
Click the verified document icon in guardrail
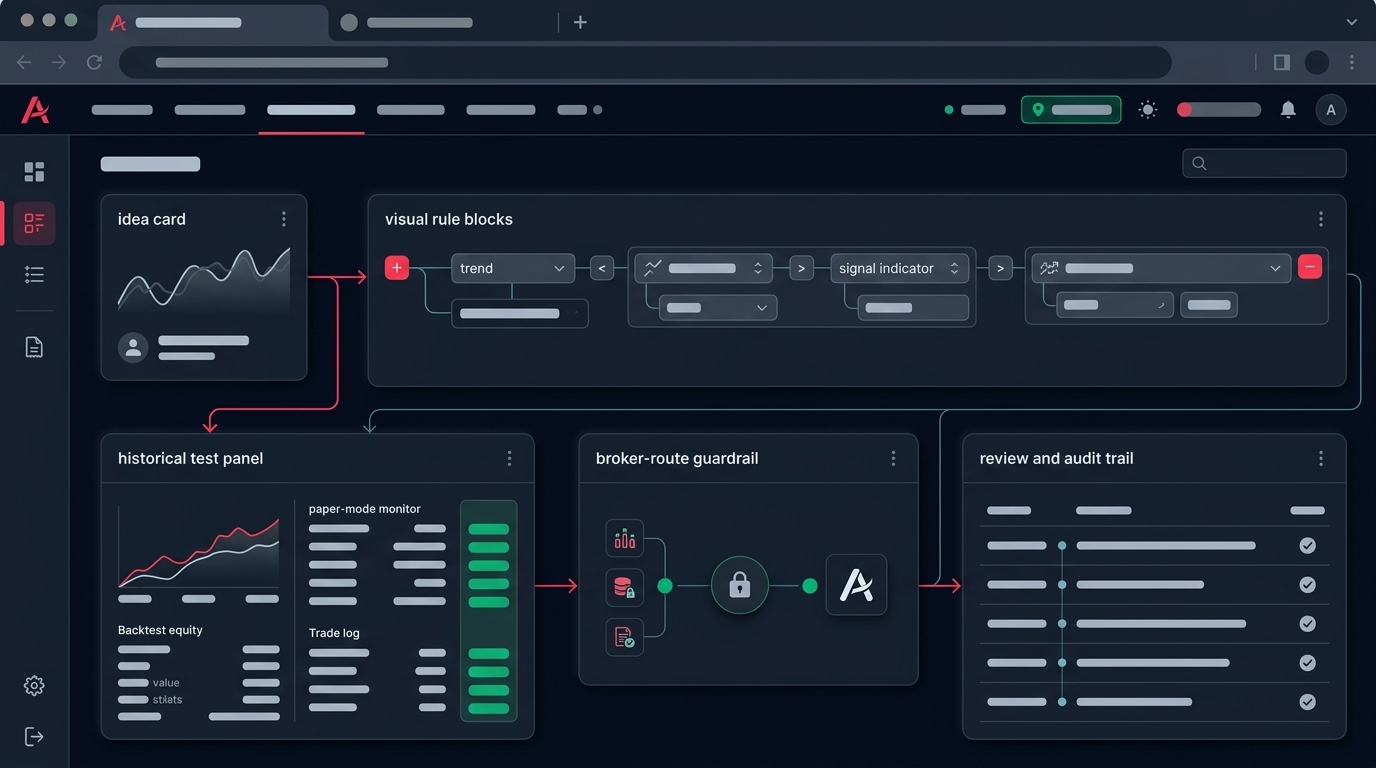tap(625, 637)
